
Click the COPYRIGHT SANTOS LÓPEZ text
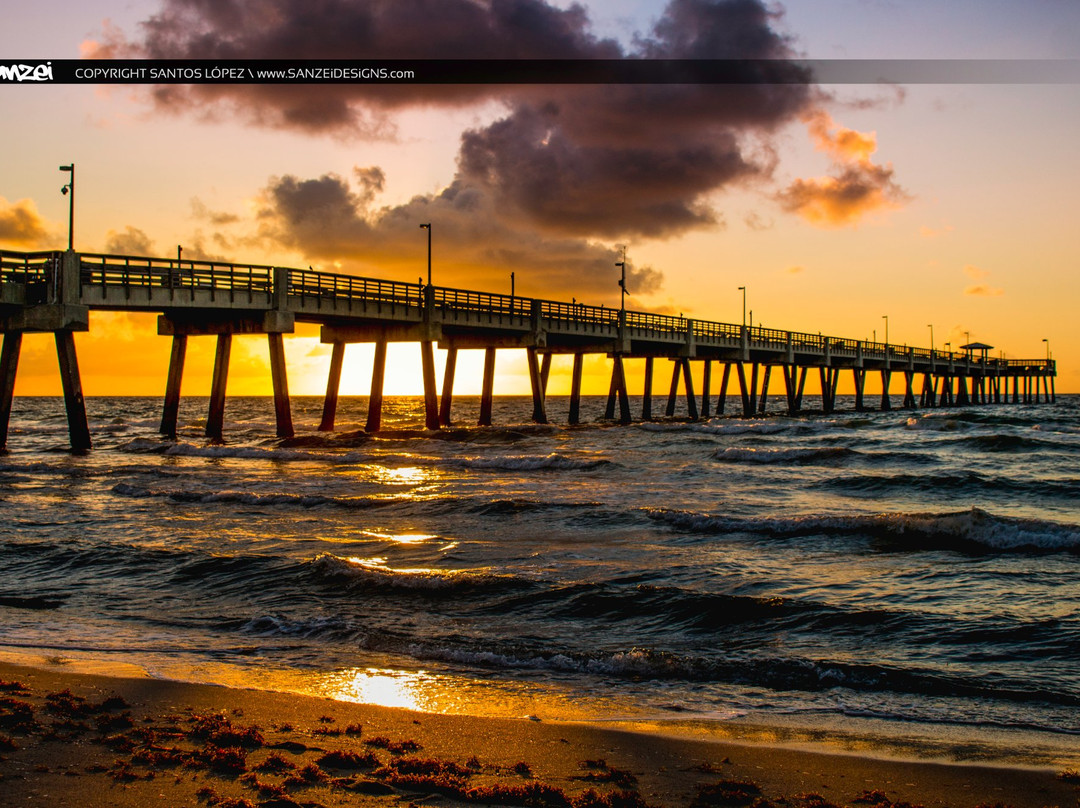click(x=159, y=73)
